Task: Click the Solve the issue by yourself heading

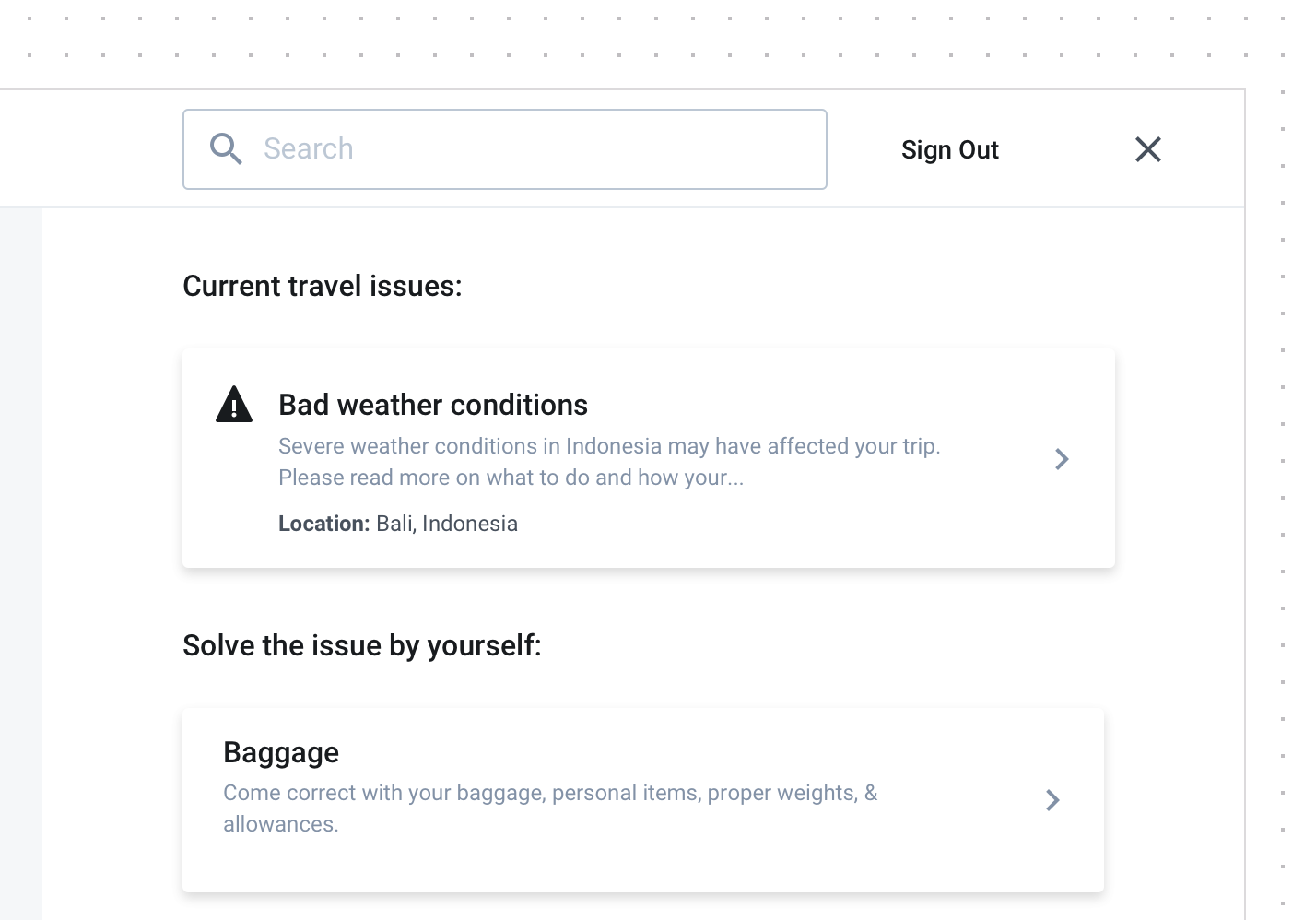Action: coord(363,645)
